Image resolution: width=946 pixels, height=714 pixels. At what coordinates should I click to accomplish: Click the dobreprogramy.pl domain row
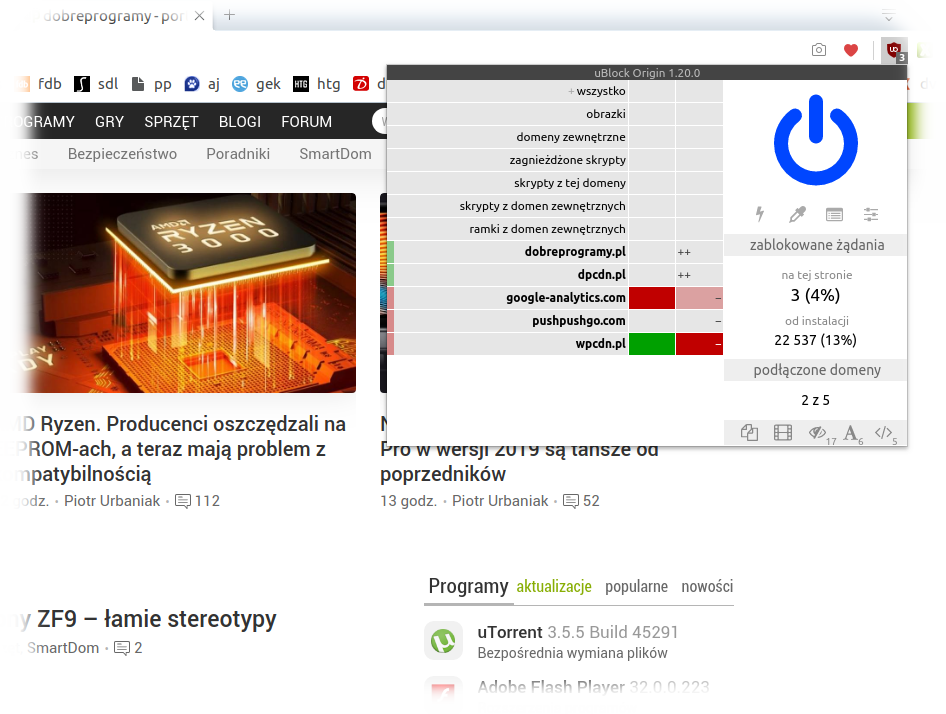coord(507,252)
